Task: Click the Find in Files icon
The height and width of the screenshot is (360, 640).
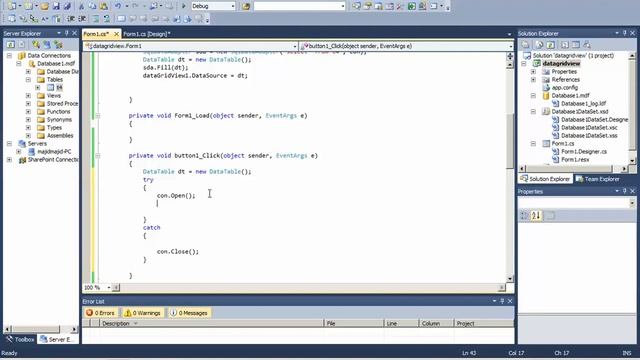Action: click(246, 6)
